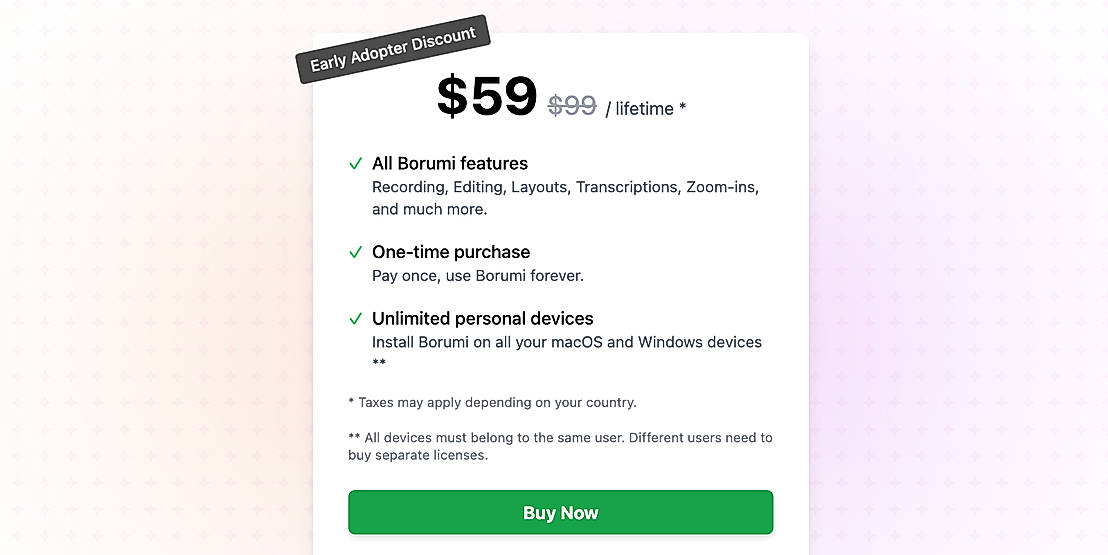The height and width of the screenshot is (555, 1108).
Task: Click the taxes may apply footnote
Action: pos(492,402)
